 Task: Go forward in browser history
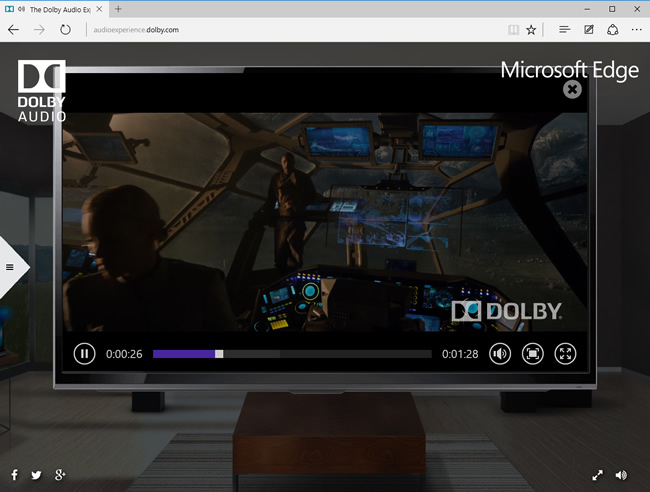click(x=39, y=30)
